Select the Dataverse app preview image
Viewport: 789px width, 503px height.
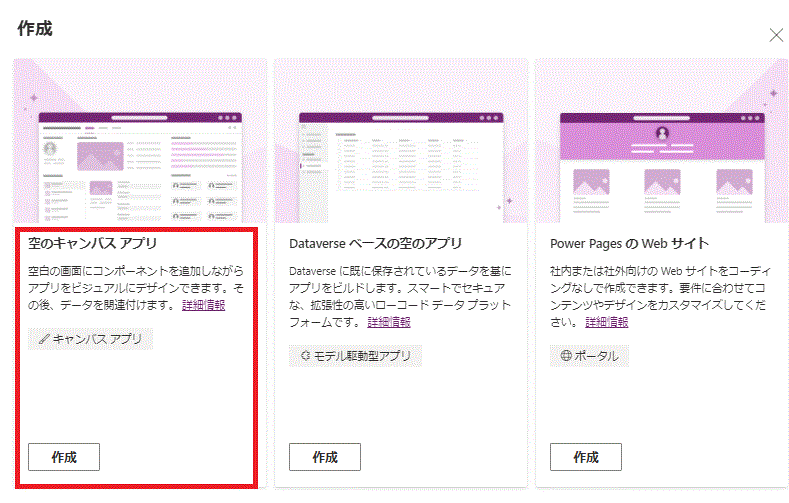click(400, 165)
